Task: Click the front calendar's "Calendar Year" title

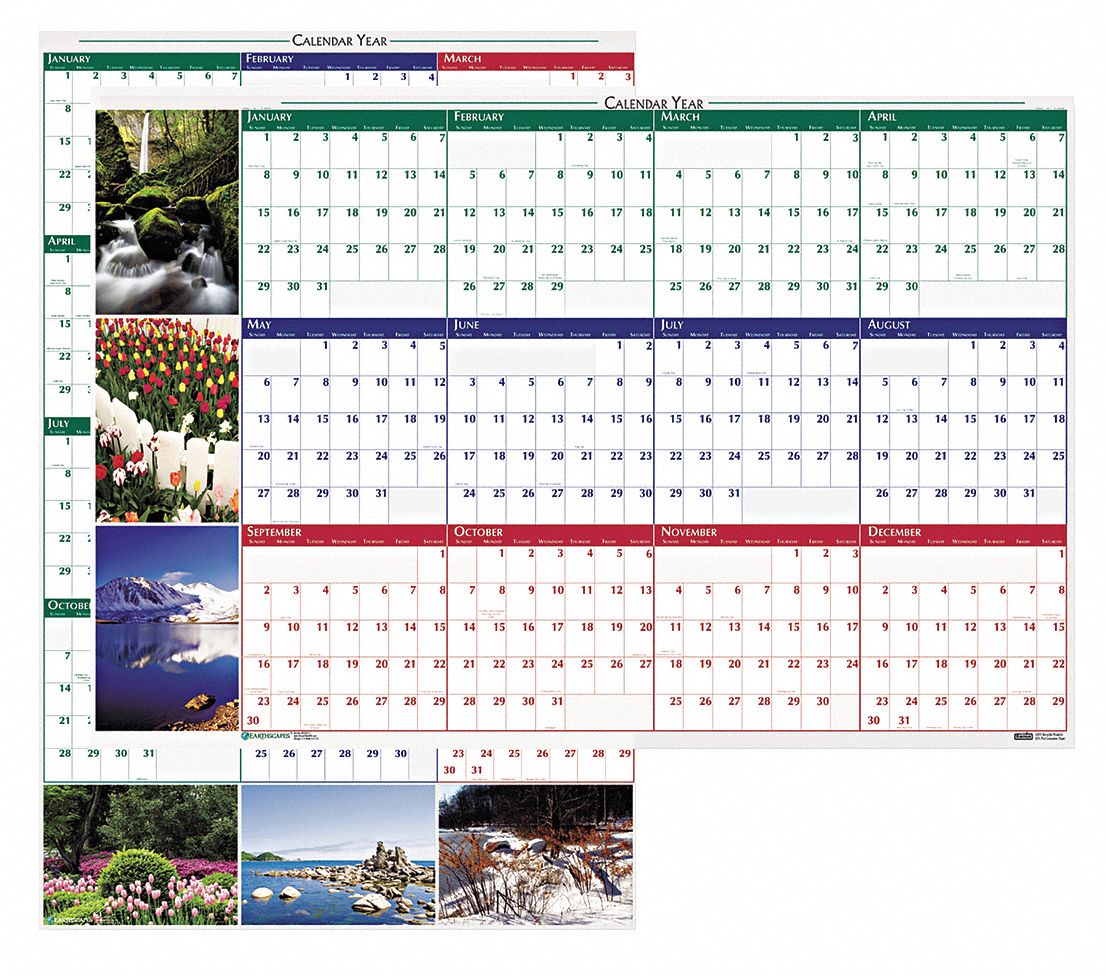Action: click(654, 104)
